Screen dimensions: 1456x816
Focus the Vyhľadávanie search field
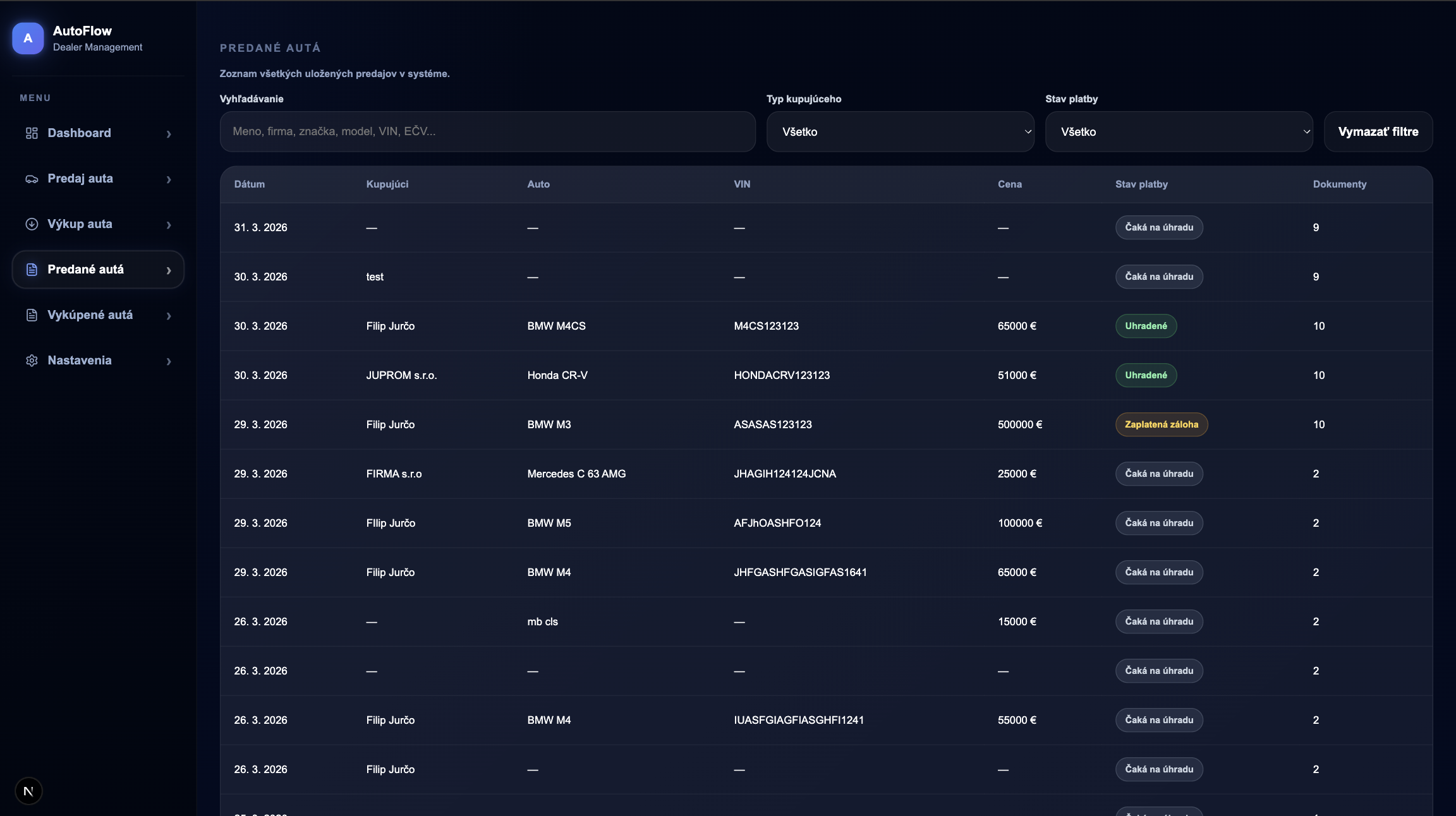(x=487, y=132)
